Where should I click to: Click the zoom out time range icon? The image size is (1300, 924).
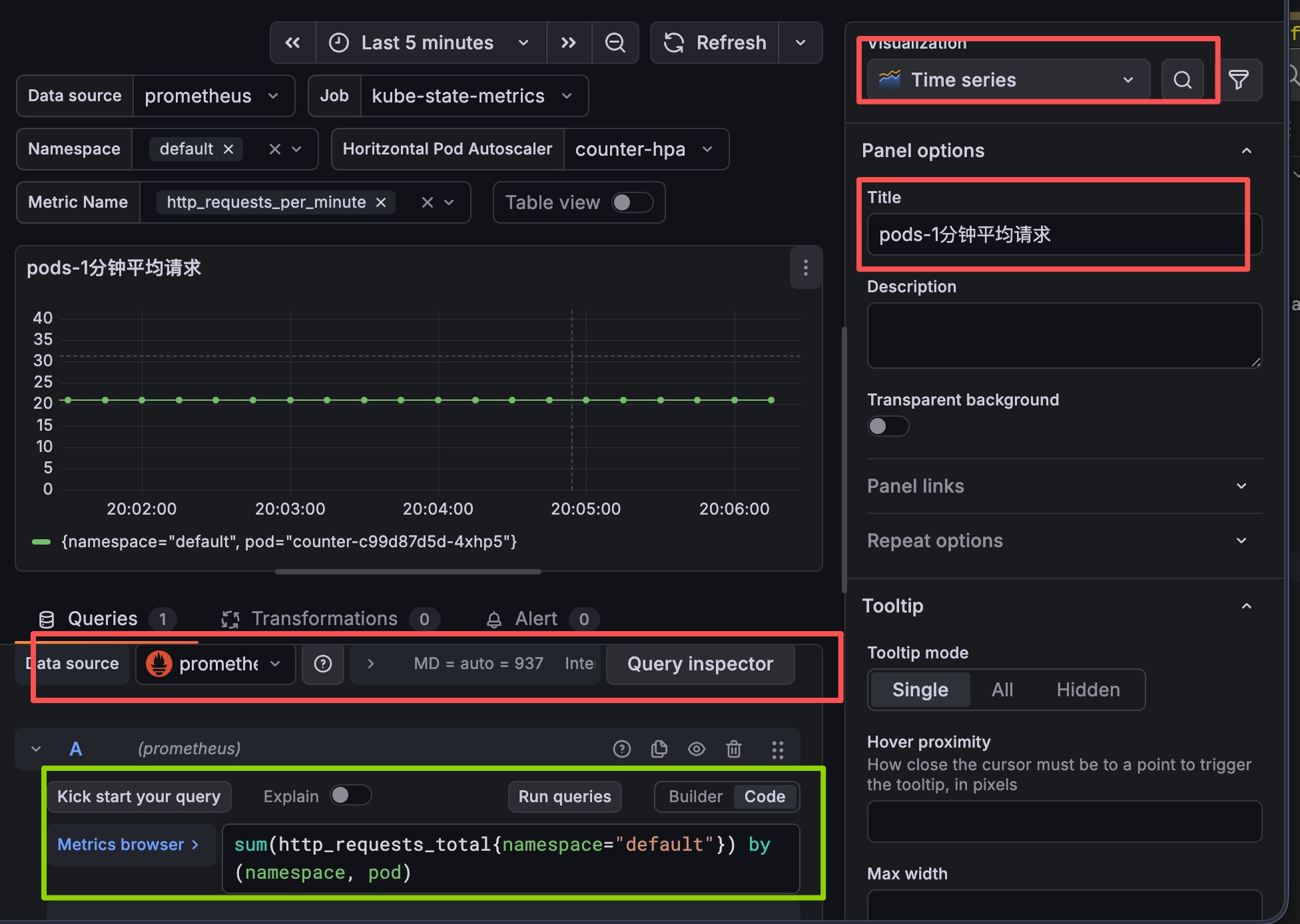(x=615, y=43)
